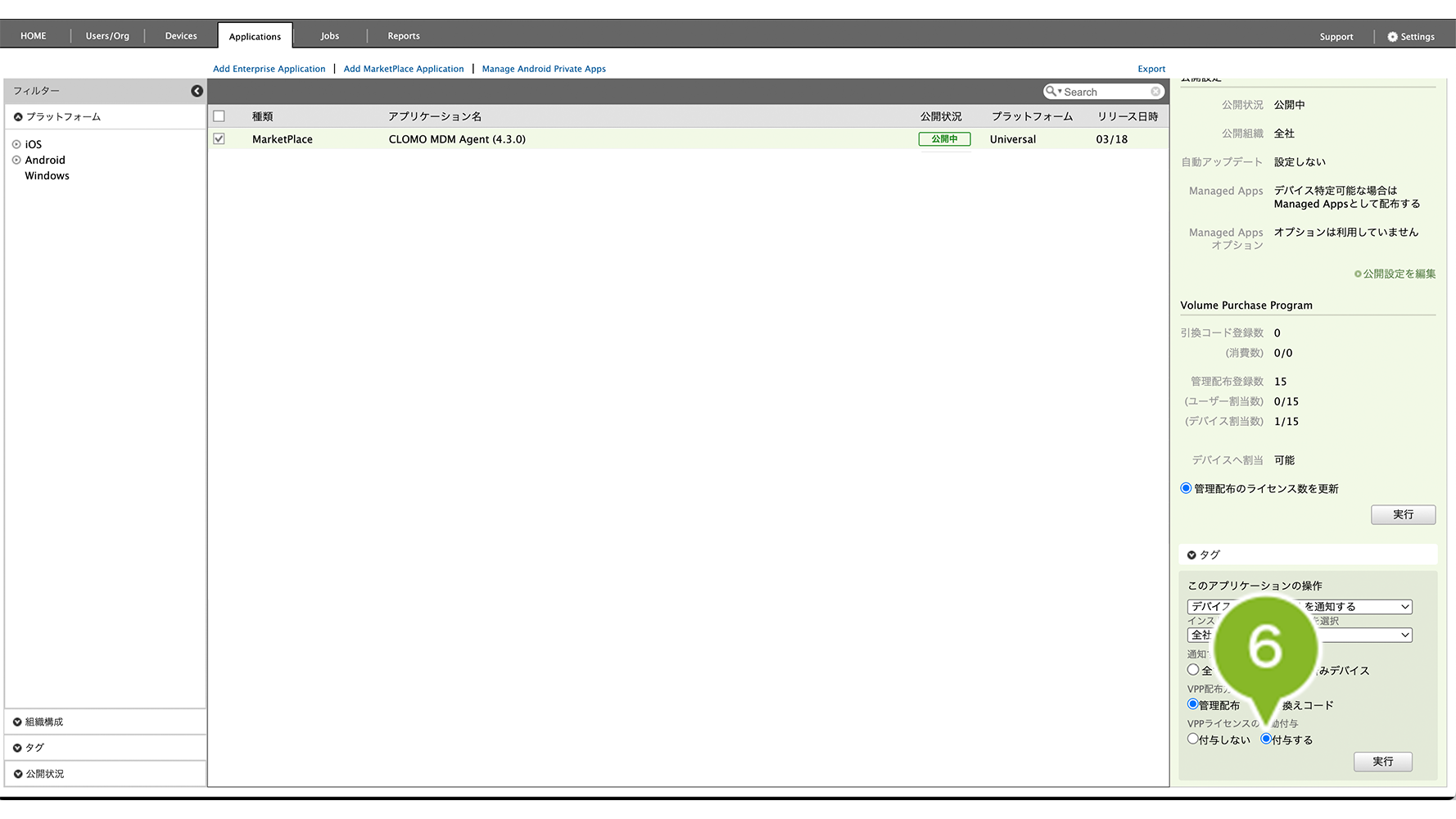Open the Reports tab
Image resolution: width=1456 pixels, height=819 pixels.
(404, 36)
